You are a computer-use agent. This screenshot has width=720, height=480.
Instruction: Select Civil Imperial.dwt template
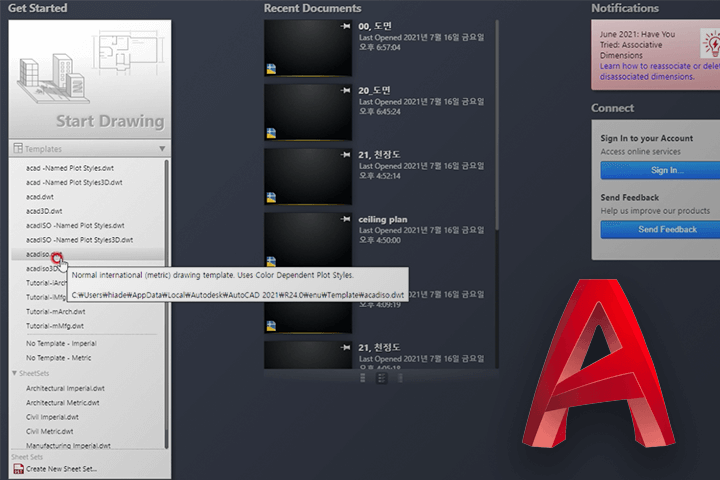[x=52, y=417]
